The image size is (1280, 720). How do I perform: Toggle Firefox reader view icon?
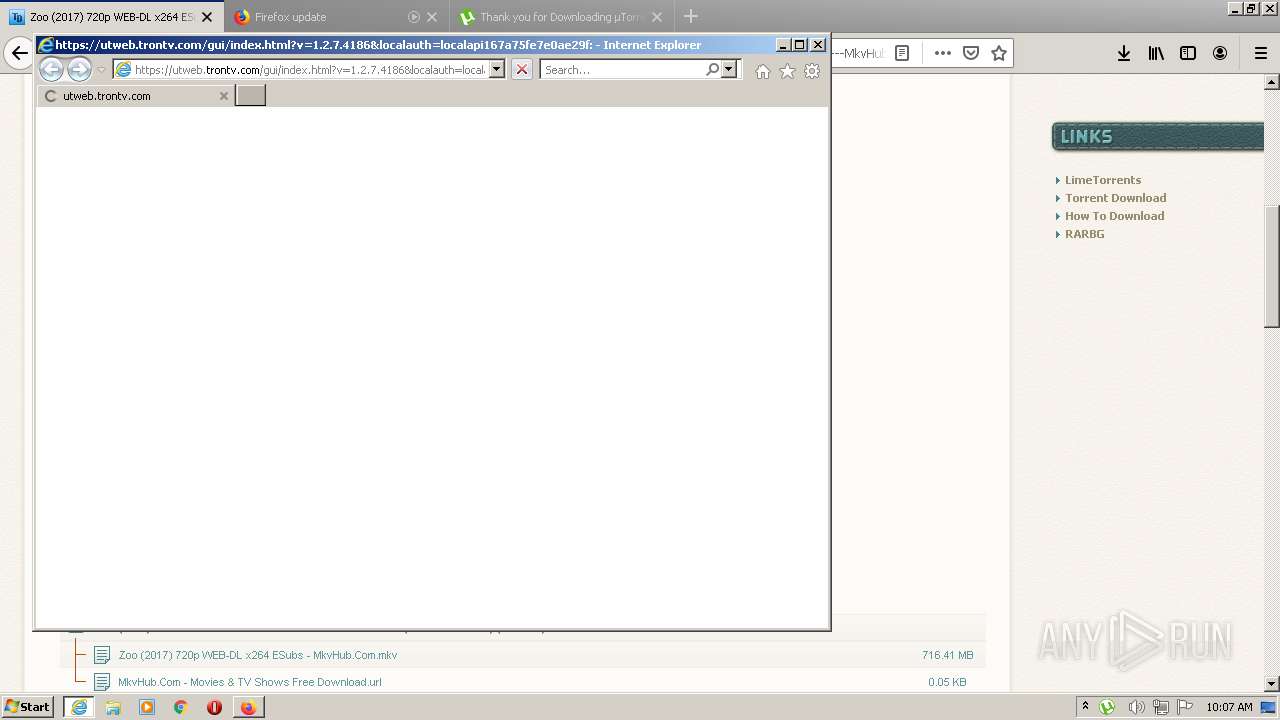(902, 53)
